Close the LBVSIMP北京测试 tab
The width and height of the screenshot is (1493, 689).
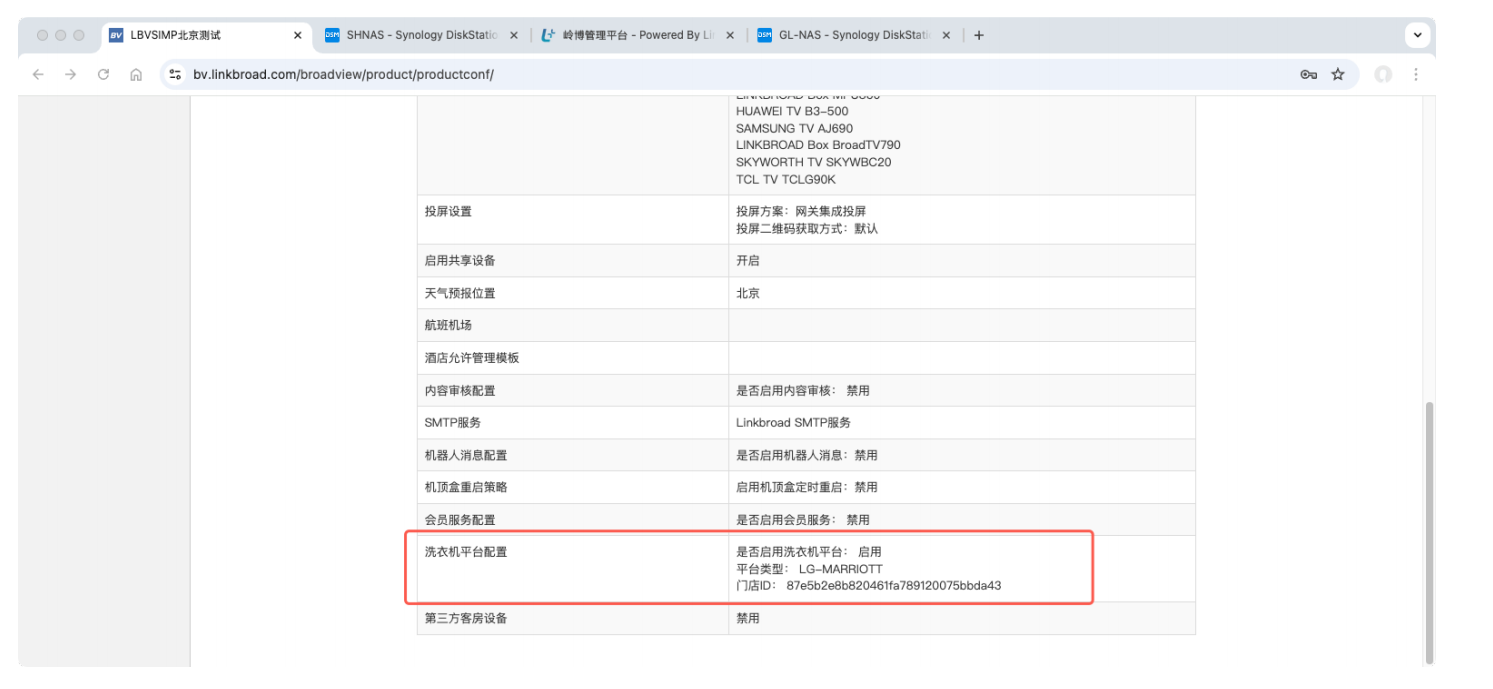click(297, 35)
